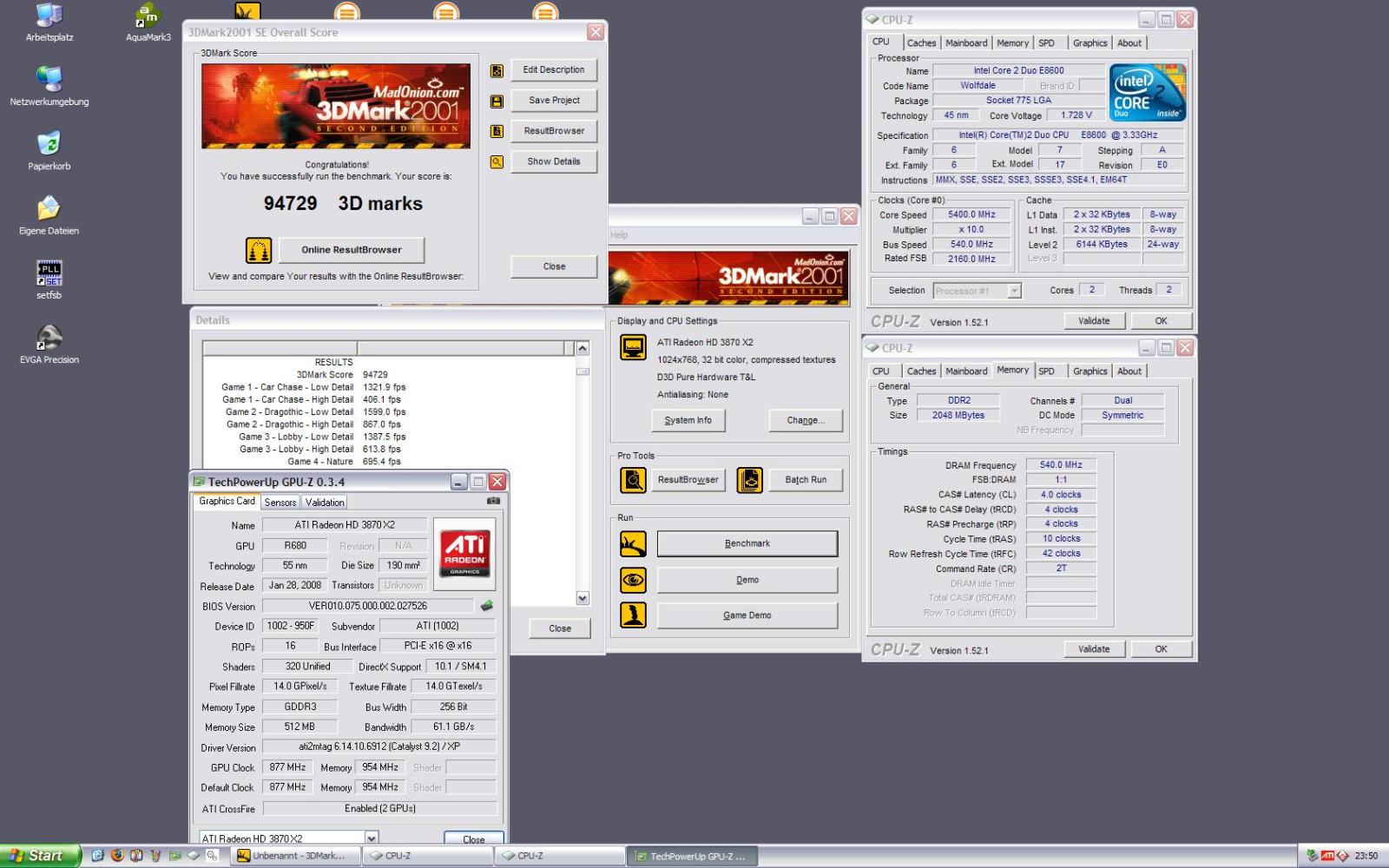Click the Details list scroll up arrow
The height and width of the screenshot is (868, 1389).
583,348
